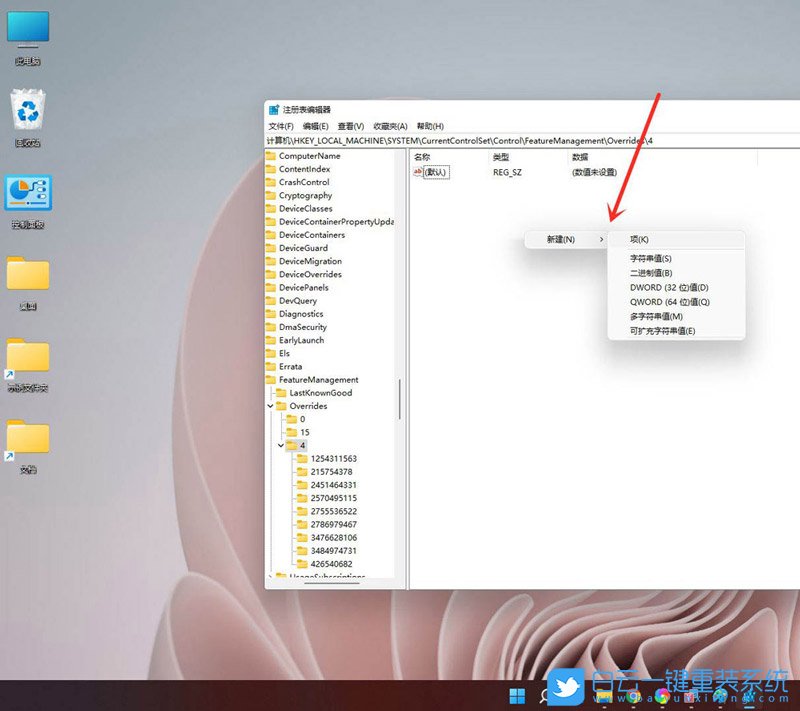Image resolution: width=800 pixels, height=711 pixels.
Task: Select the This PC desktop icon
Action: tap(27, 28)
